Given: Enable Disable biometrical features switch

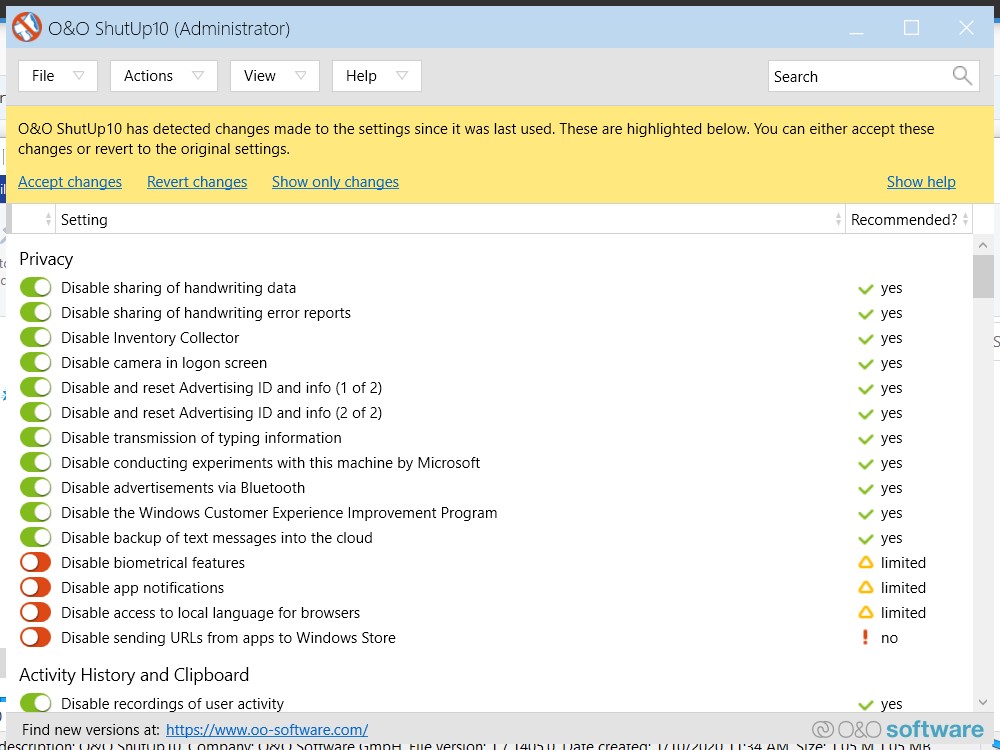Looking at the screenshot, I should 35,562.
